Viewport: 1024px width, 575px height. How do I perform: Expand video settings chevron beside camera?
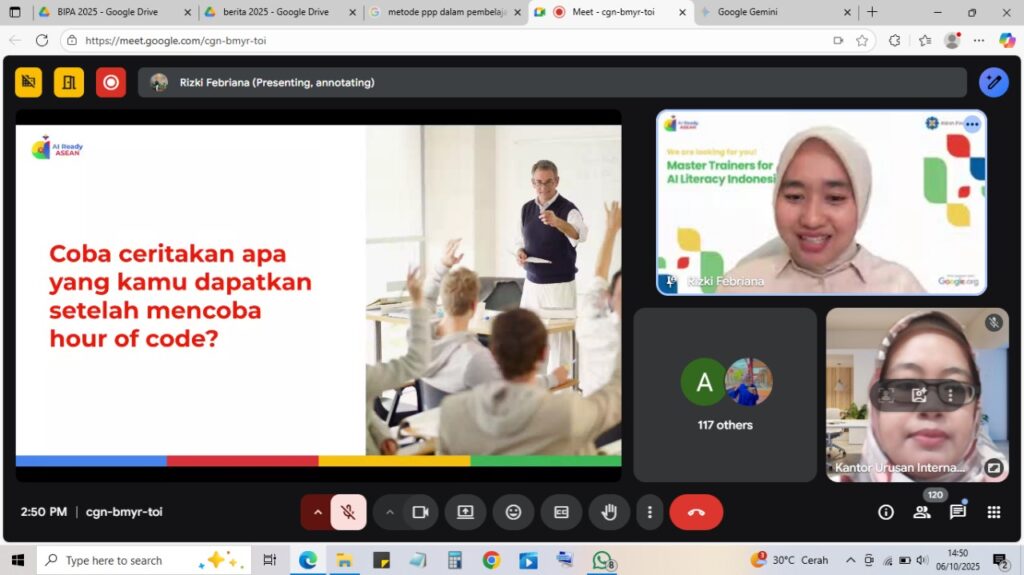point(390,512)
